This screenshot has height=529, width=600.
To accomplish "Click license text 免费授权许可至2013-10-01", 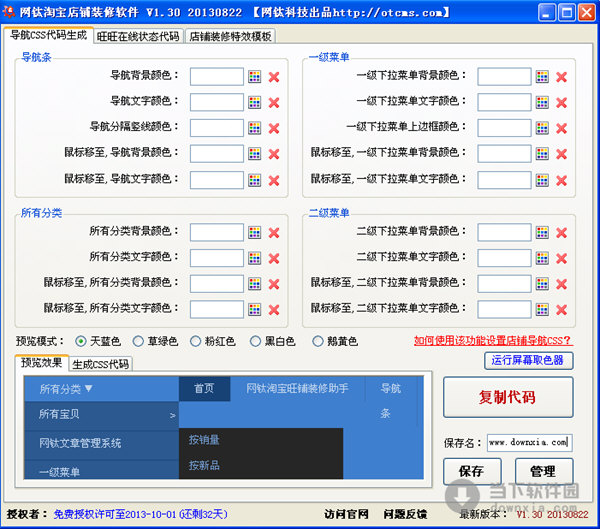I will pos(115,514).
